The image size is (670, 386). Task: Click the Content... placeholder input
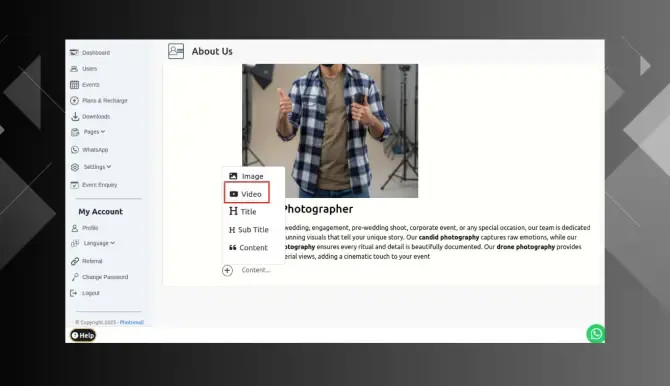coord(256,270)
